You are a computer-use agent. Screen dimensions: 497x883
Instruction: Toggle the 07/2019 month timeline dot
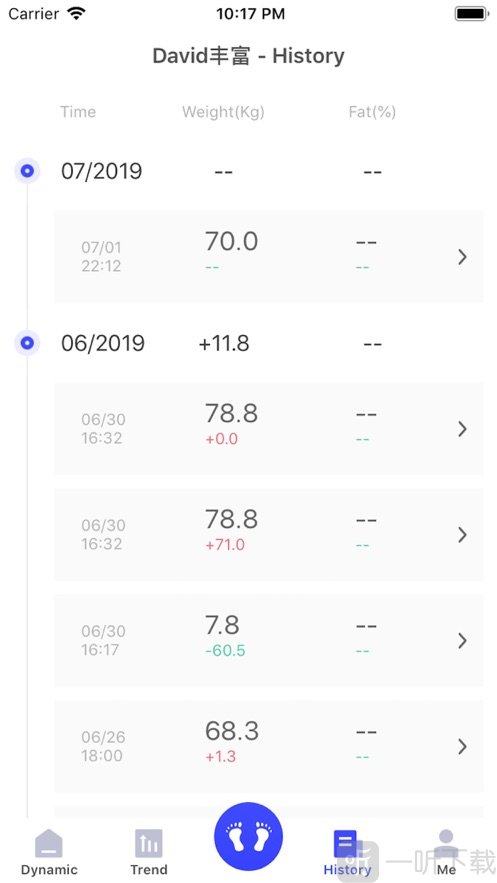[x=27, y=171]
